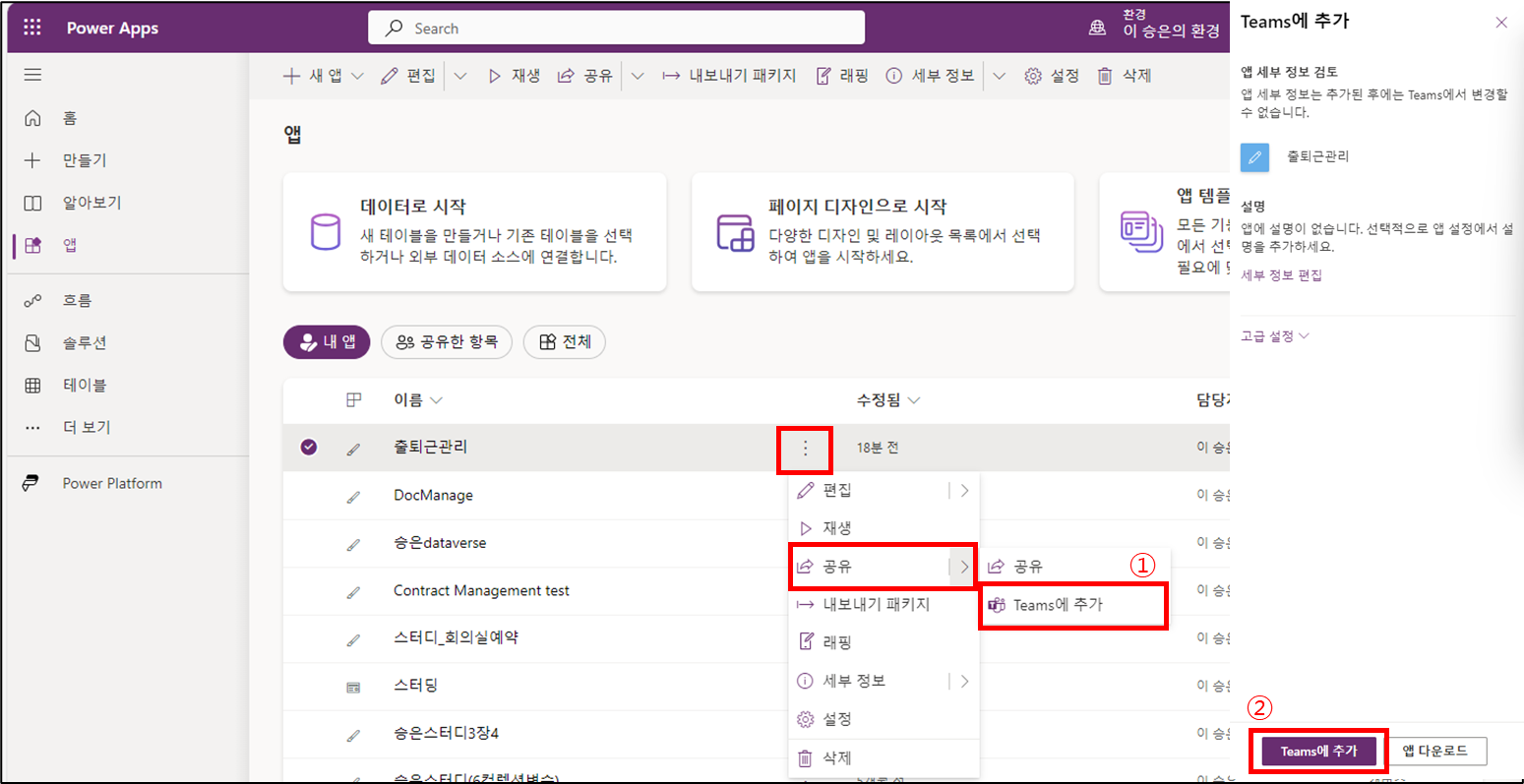
Task: Deselect the 출퇴근관리 row check circle
Action: click(x=309, y=448)
